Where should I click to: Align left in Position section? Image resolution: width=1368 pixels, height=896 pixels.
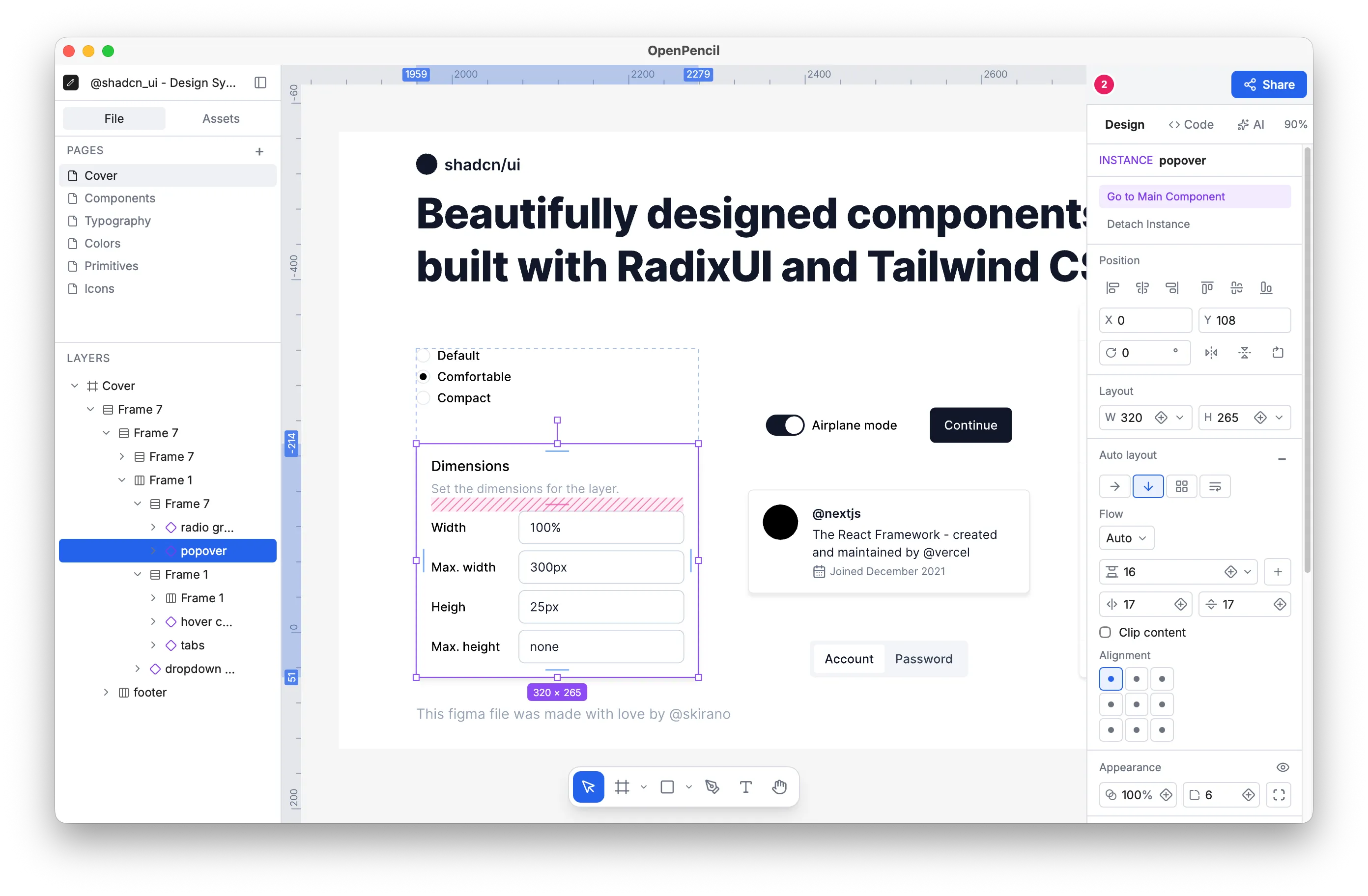point(1113,288)
